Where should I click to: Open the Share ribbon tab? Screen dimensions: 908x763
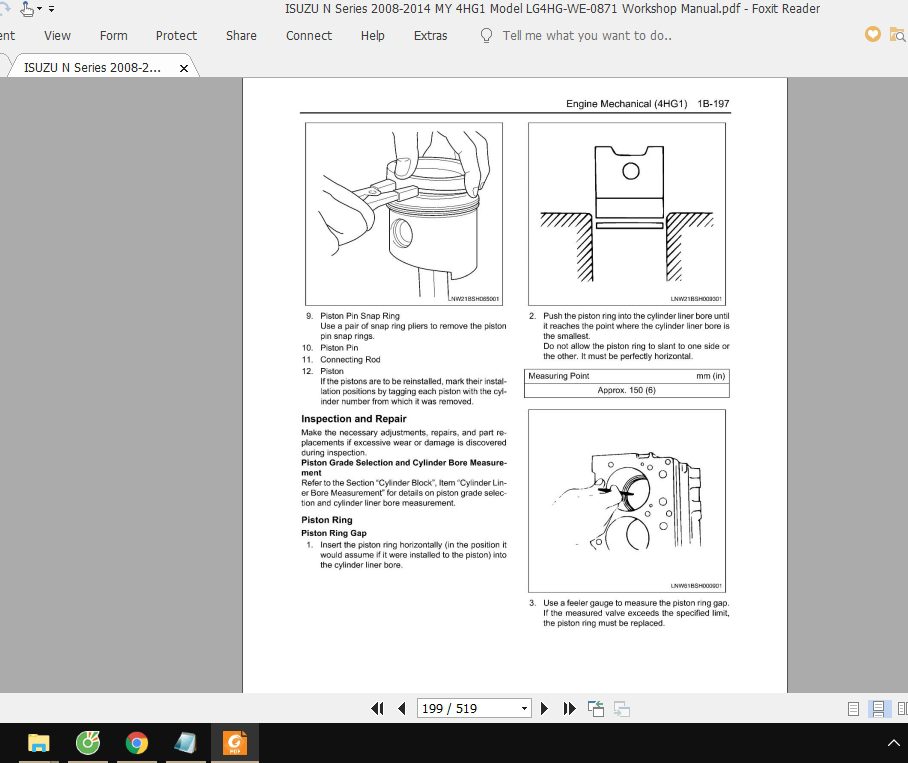241,36
